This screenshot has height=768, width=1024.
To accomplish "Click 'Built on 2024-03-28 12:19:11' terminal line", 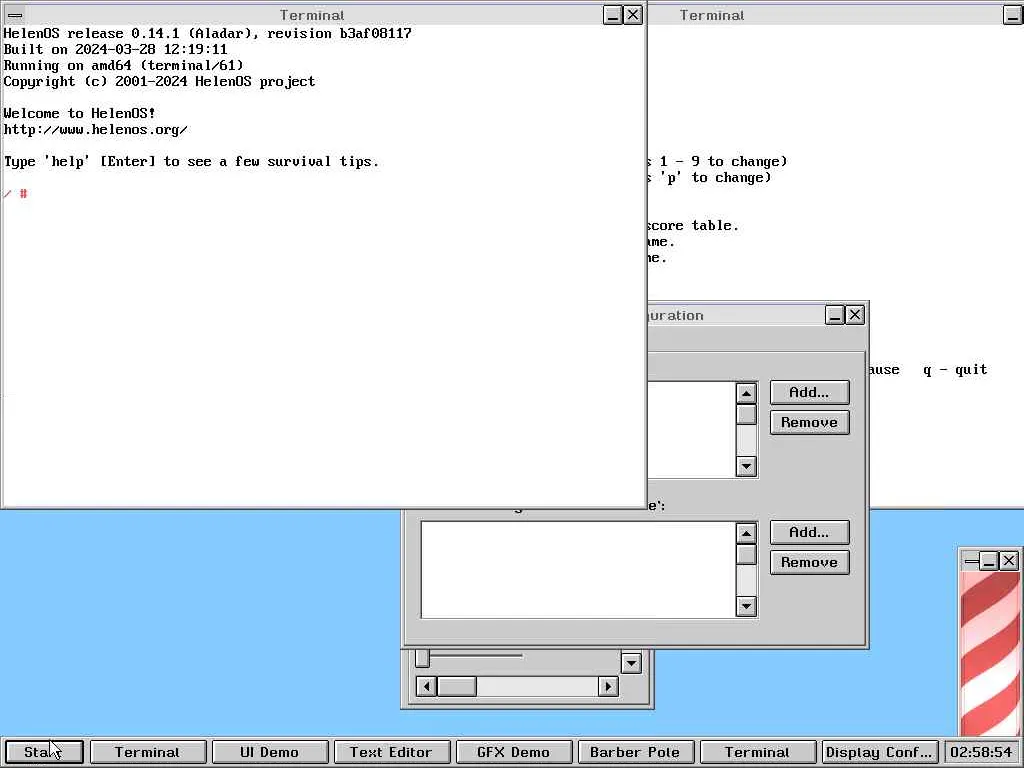I will 116,49.
